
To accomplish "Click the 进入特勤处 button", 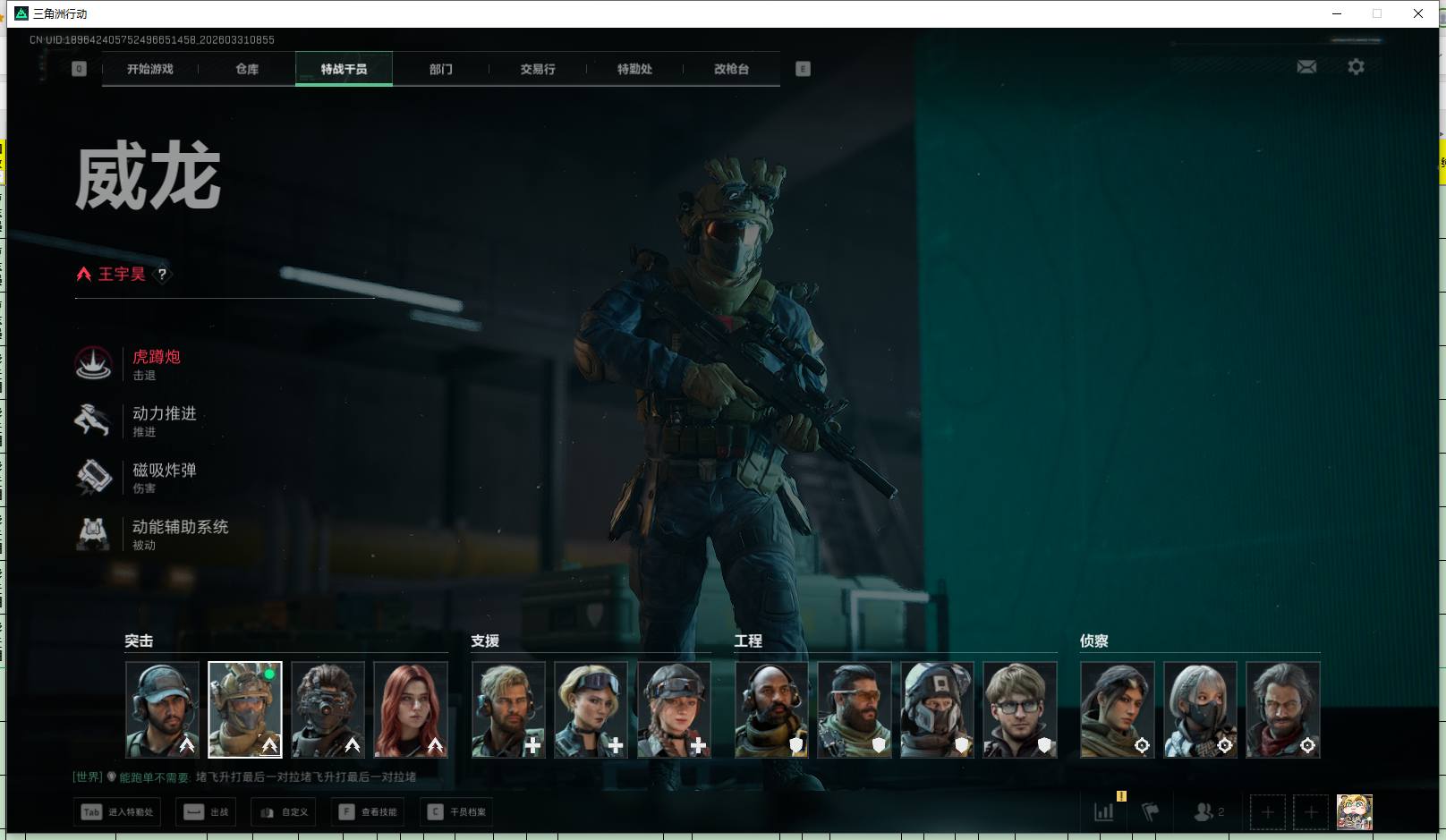I will tap(117, 812).
